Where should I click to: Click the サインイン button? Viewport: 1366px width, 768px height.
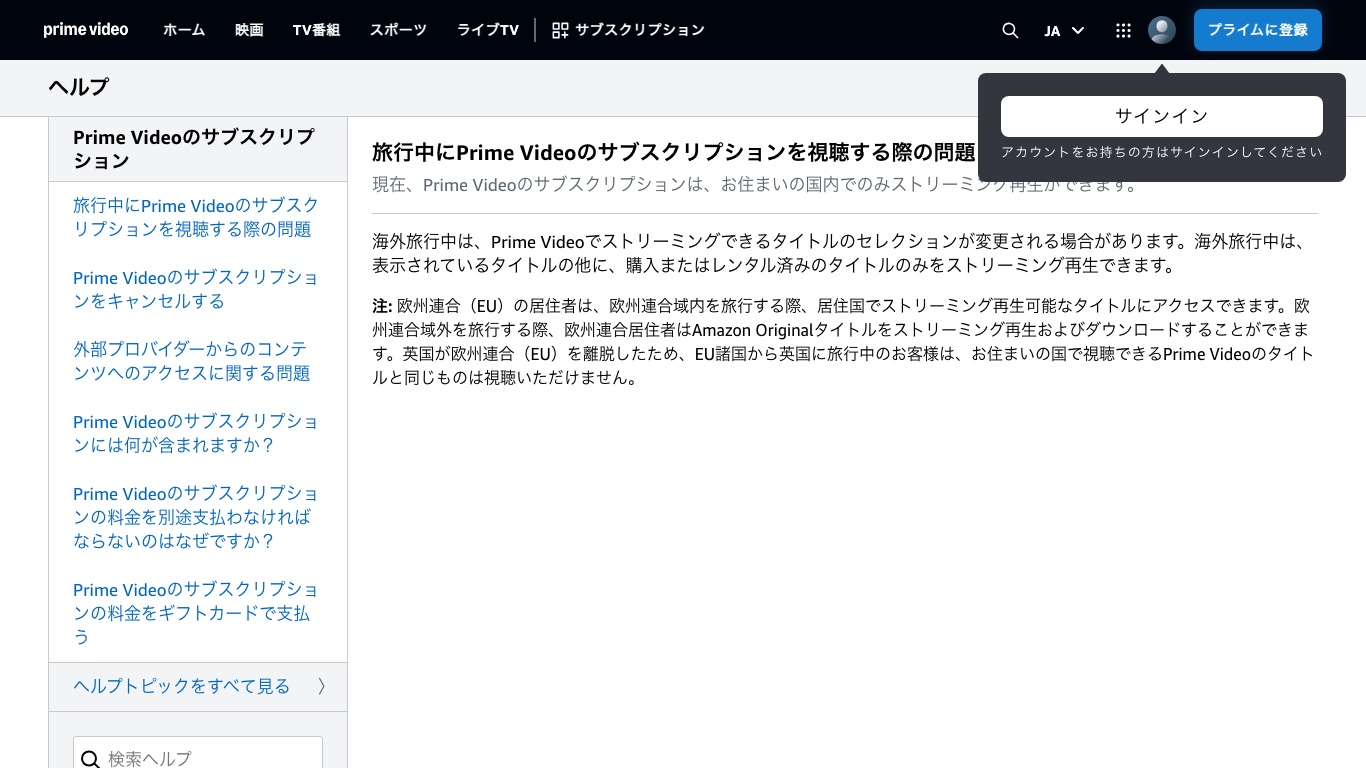click(x=1162, y=116)
